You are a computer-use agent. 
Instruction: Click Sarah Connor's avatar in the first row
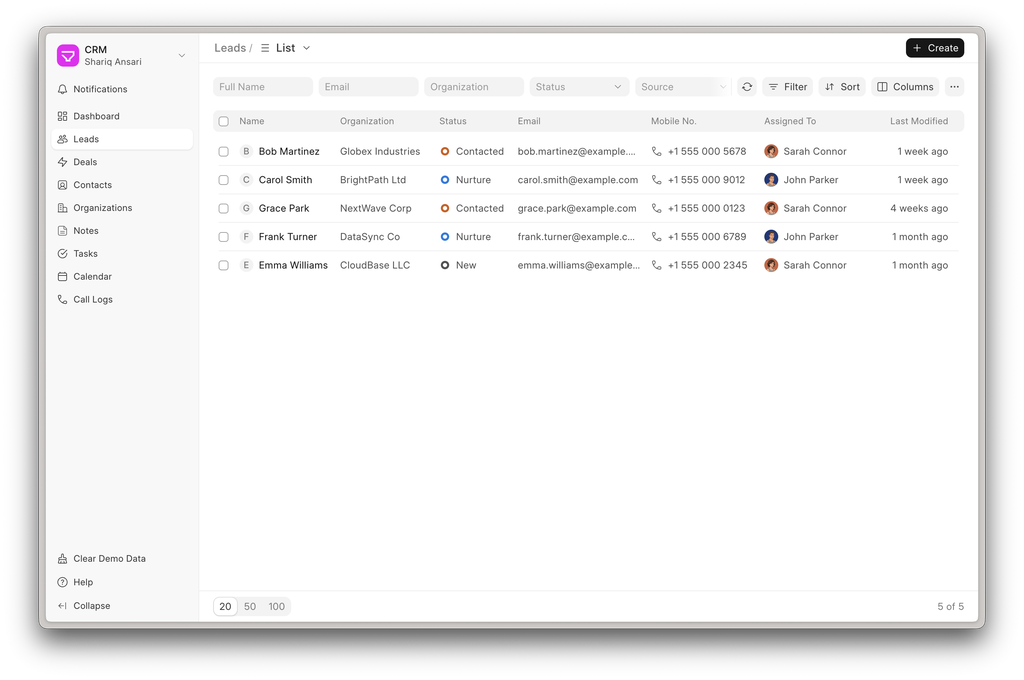[771, 152]
